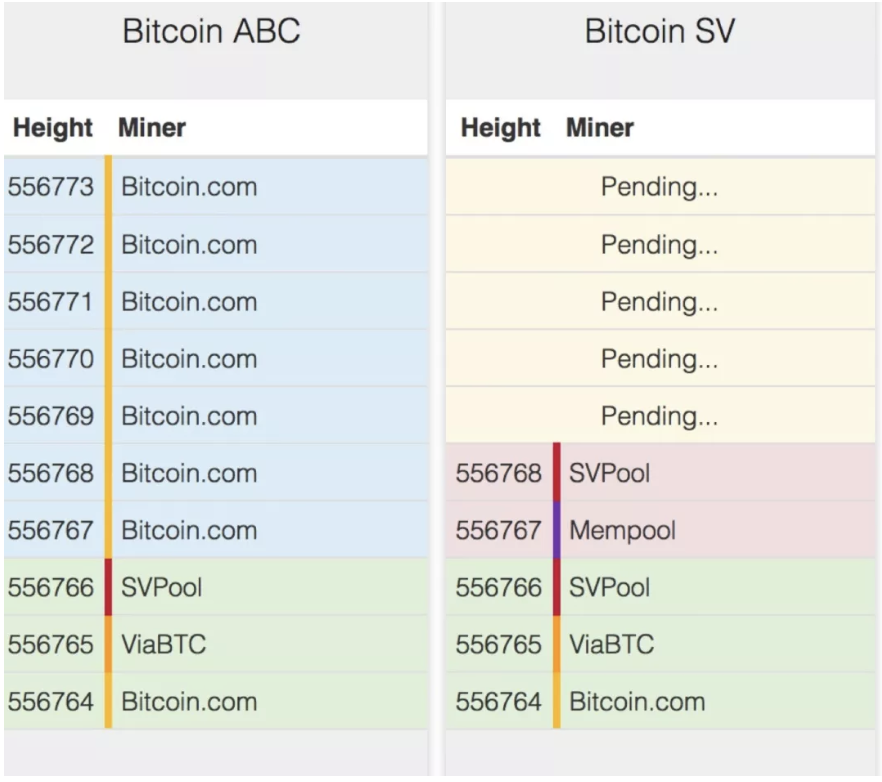Click the Bitcoin SV chain title
The width and height of the screenshot is (882, 782).
pyautogui.click(x=659, y=32)
